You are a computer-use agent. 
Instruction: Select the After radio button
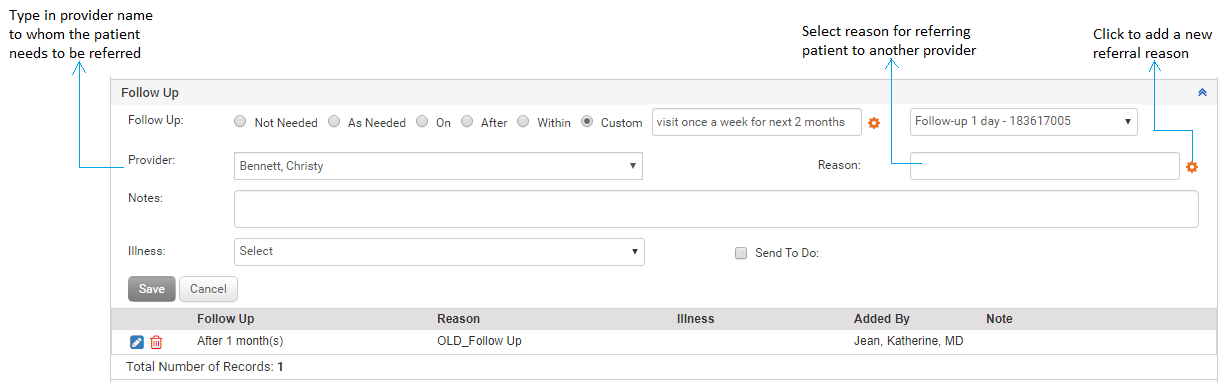click(x=467, y=122)
